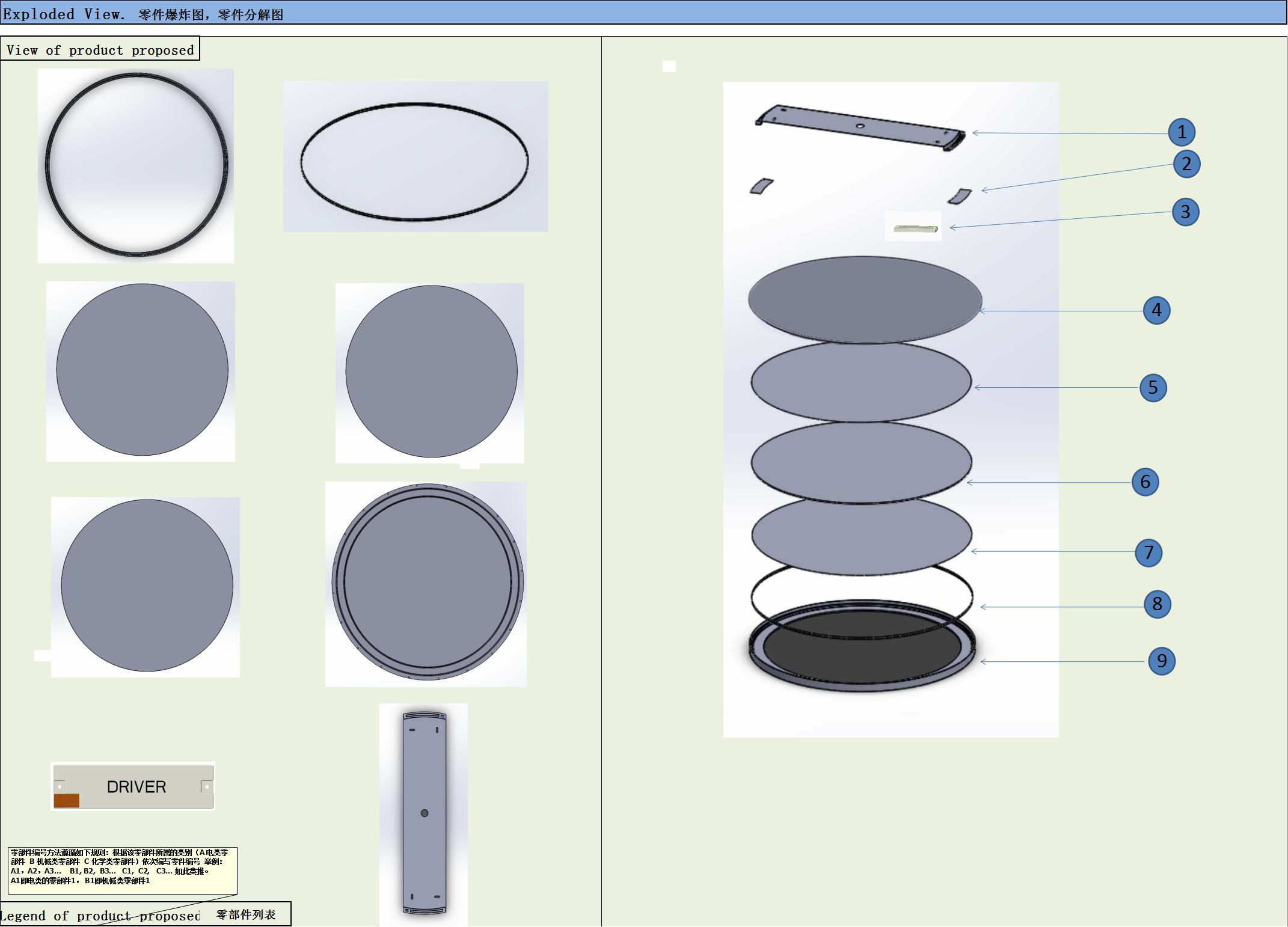1288x927 pixels.
Task: Click the 'Legend of product proposed' label
Action: click(99, 916)
